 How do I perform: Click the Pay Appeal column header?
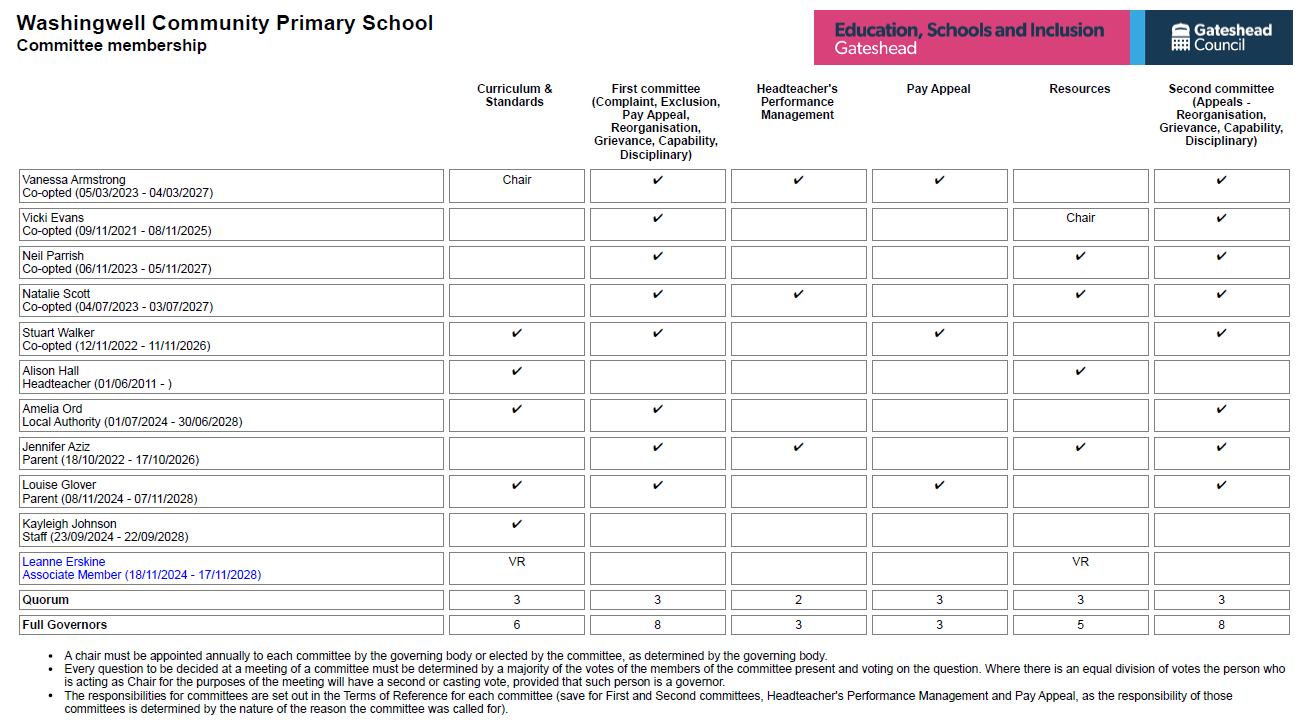click(938, 89)
